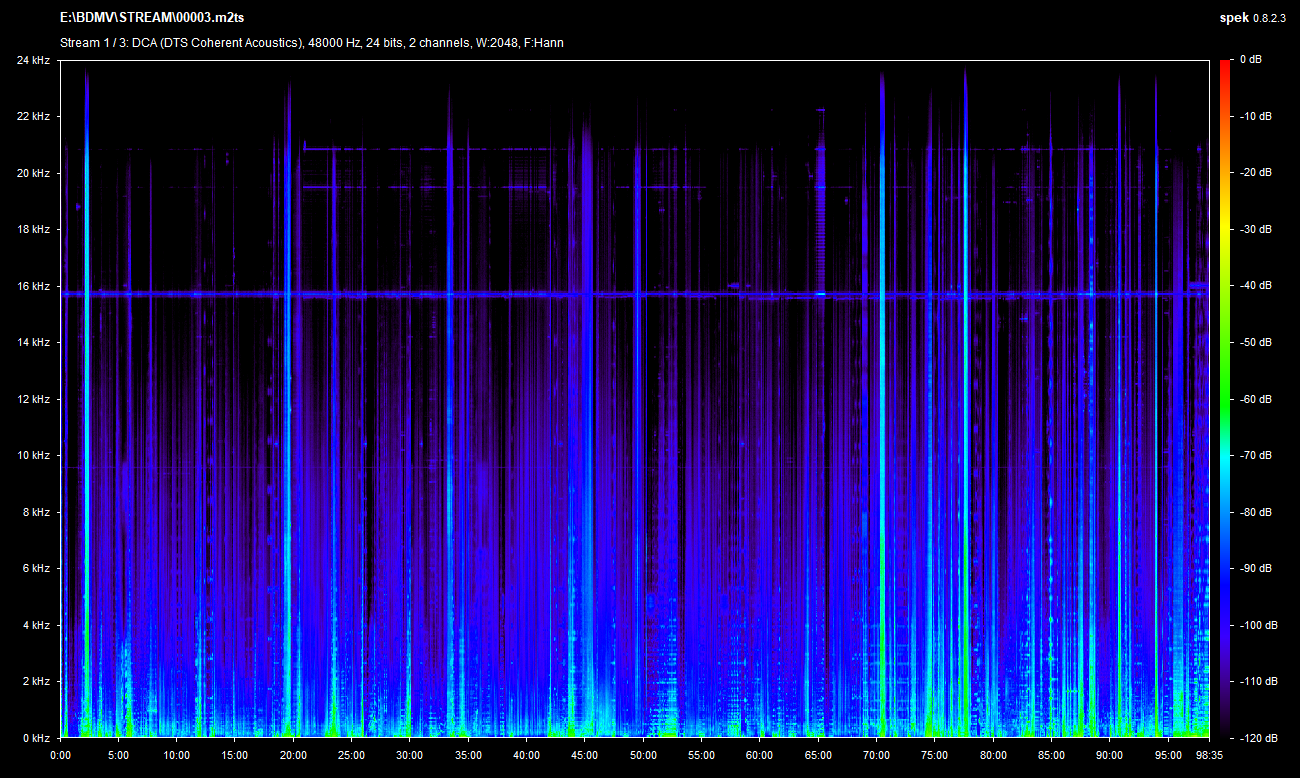The image size is (1300, 778).
Task: Click the 20:00 time axis marker
Action: [x=293, y=755]
